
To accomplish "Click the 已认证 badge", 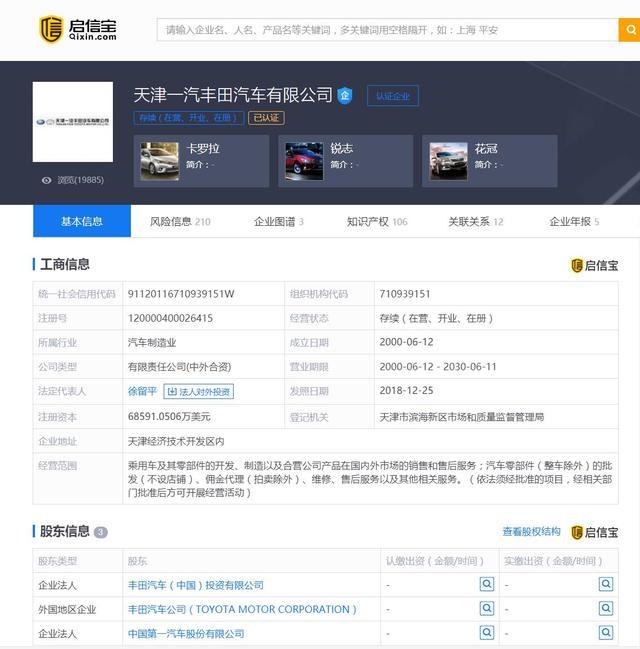I will (266, 118).
